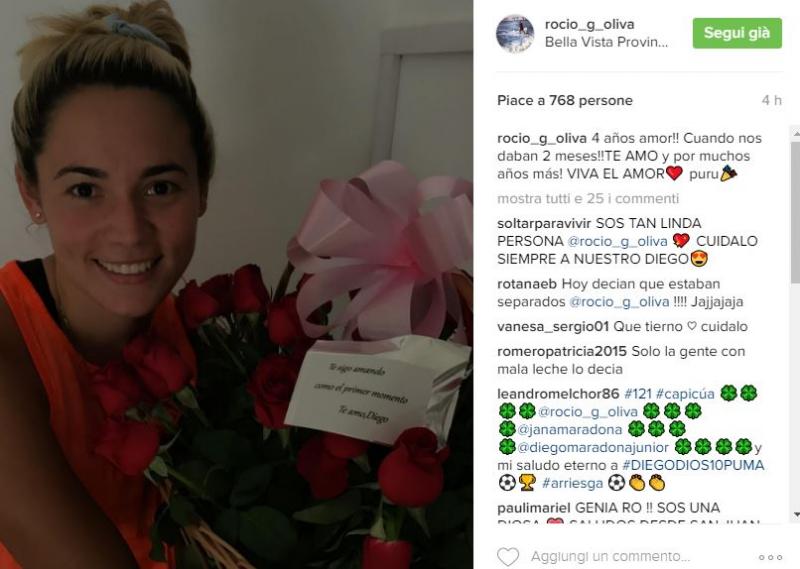This screenshot has height=569, width=800.
Task: Like the post with the heart icon
Action: [508, 556]
